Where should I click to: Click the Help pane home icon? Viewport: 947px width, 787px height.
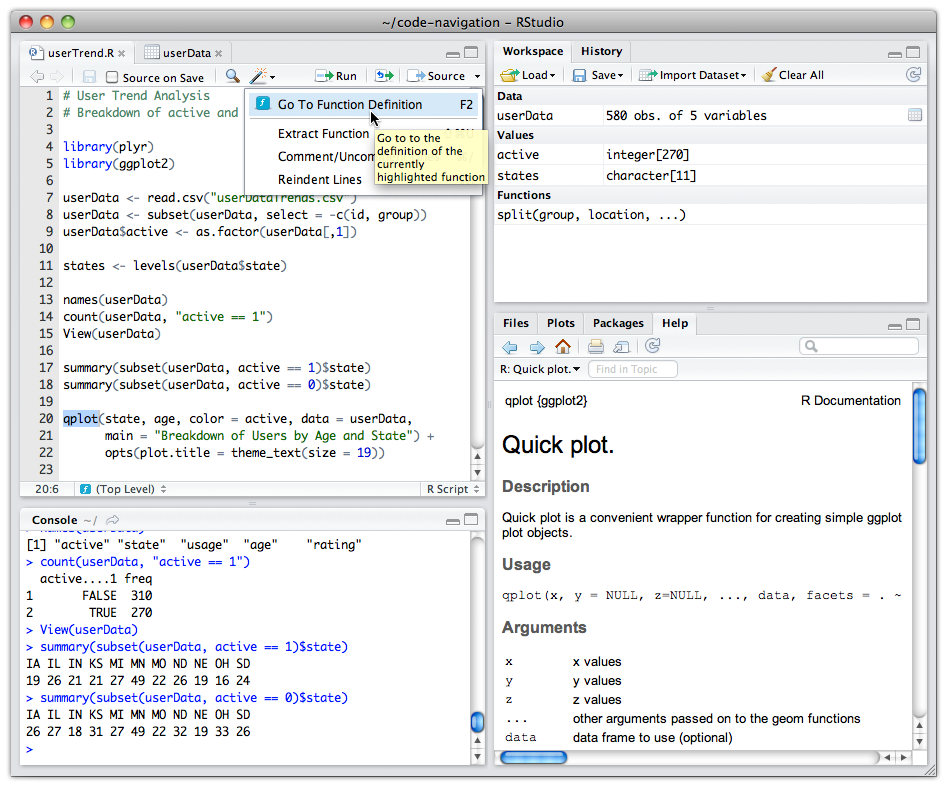[563, 347]
